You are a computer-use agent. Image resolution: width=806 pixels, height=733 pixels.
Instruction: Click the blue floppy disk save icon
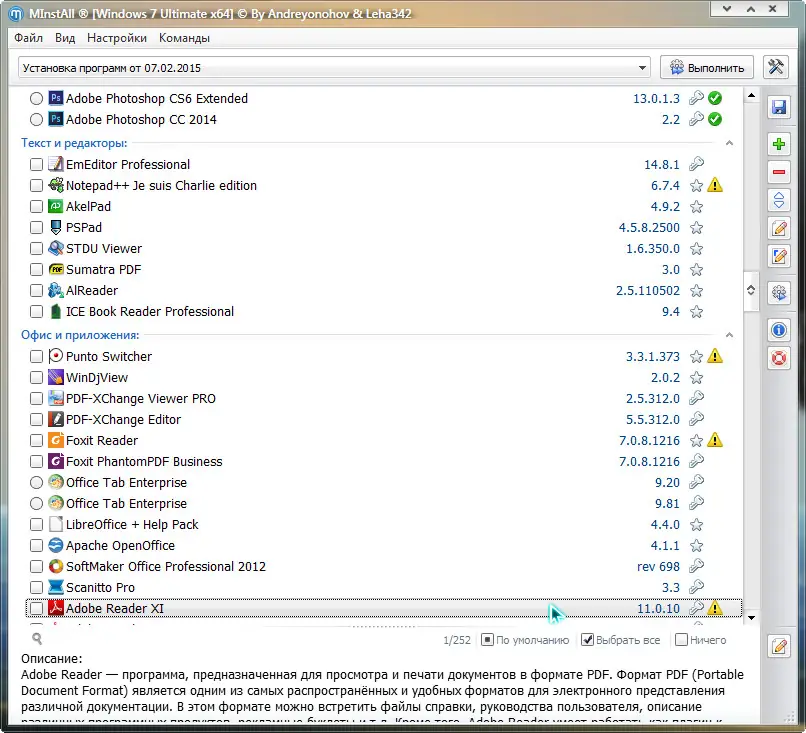point(779,107)
